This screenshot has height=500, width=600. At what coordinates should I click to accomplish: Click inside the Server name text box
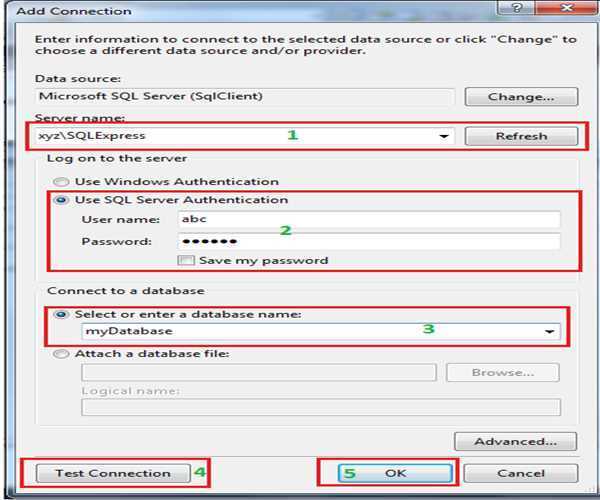(x=230, y=136)
